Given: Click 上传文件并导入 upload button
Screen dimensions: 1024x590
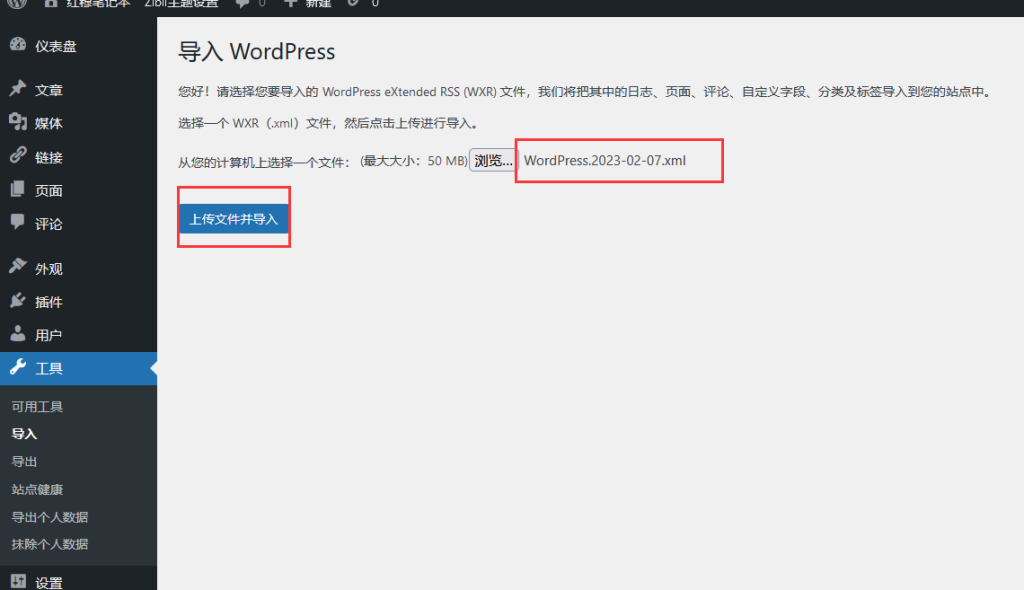Looking at the screenshot, I should 234,219.
